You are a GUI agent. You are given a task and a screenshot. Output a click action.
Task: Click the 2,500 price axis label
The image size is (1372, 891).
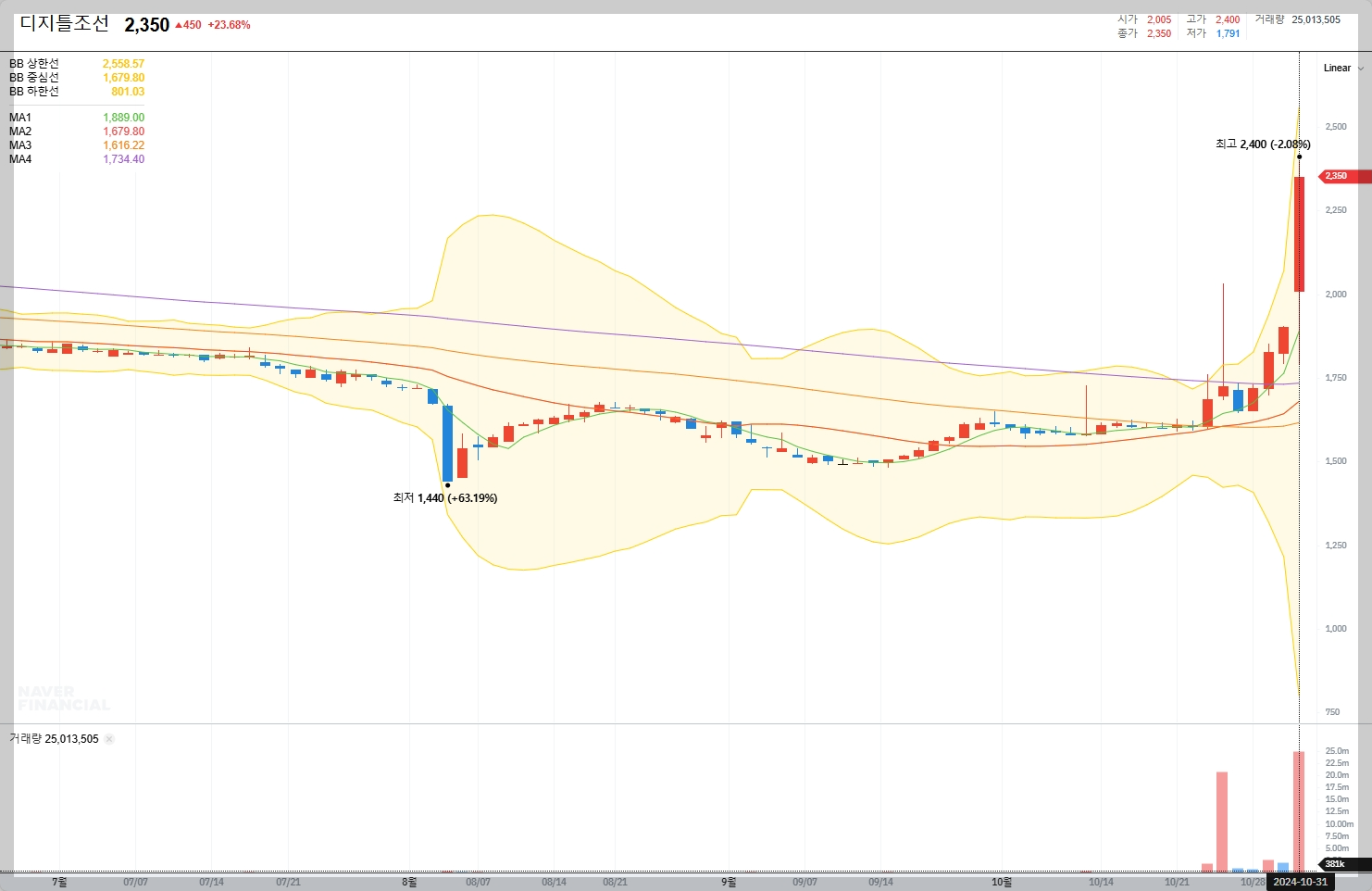point(1336,127)
